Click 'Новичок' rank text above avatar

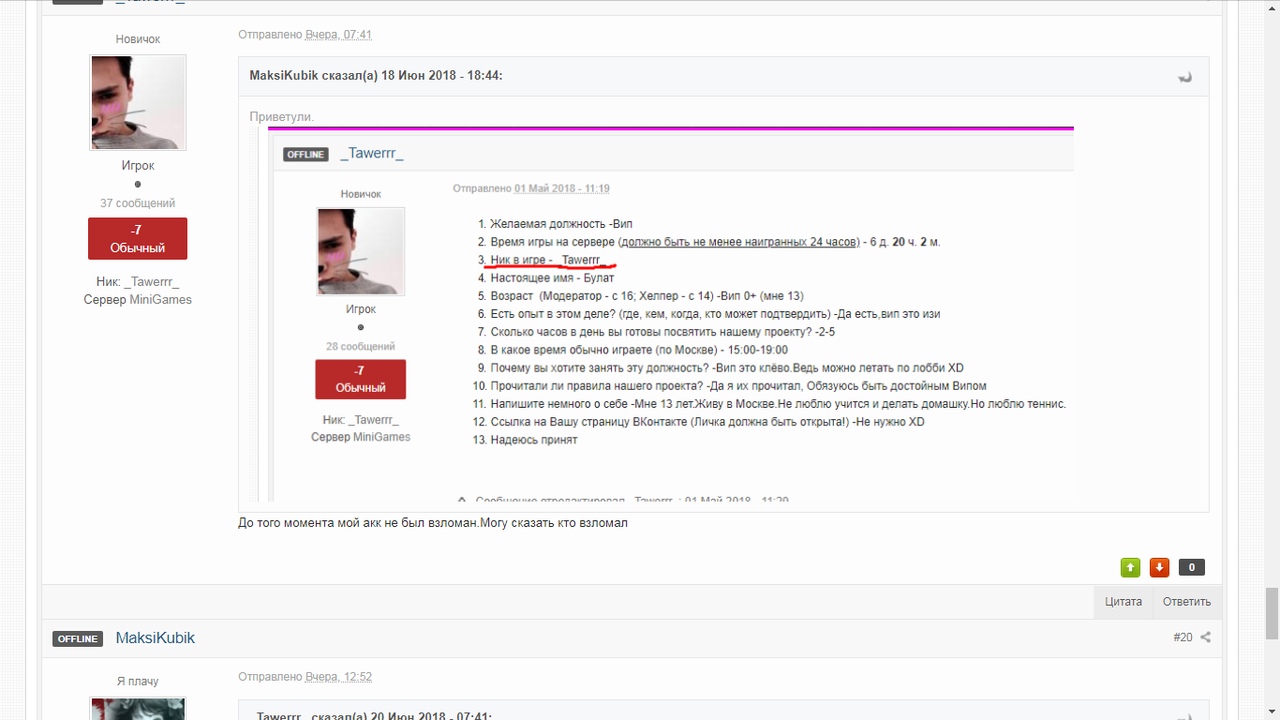[x=138, y=39]
